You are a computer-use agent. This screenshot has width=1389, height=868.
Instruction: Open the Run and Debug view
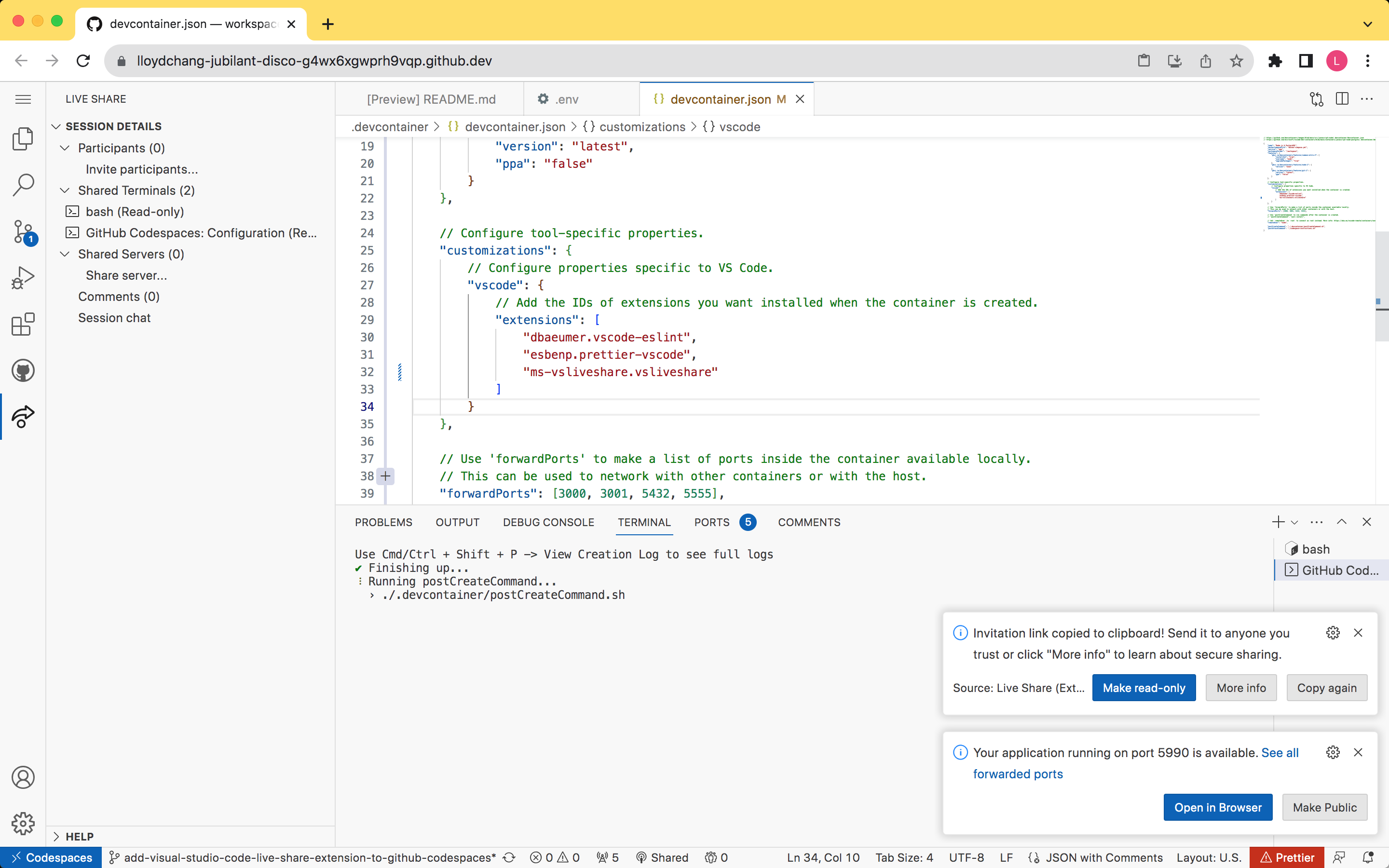click(23, 278)
